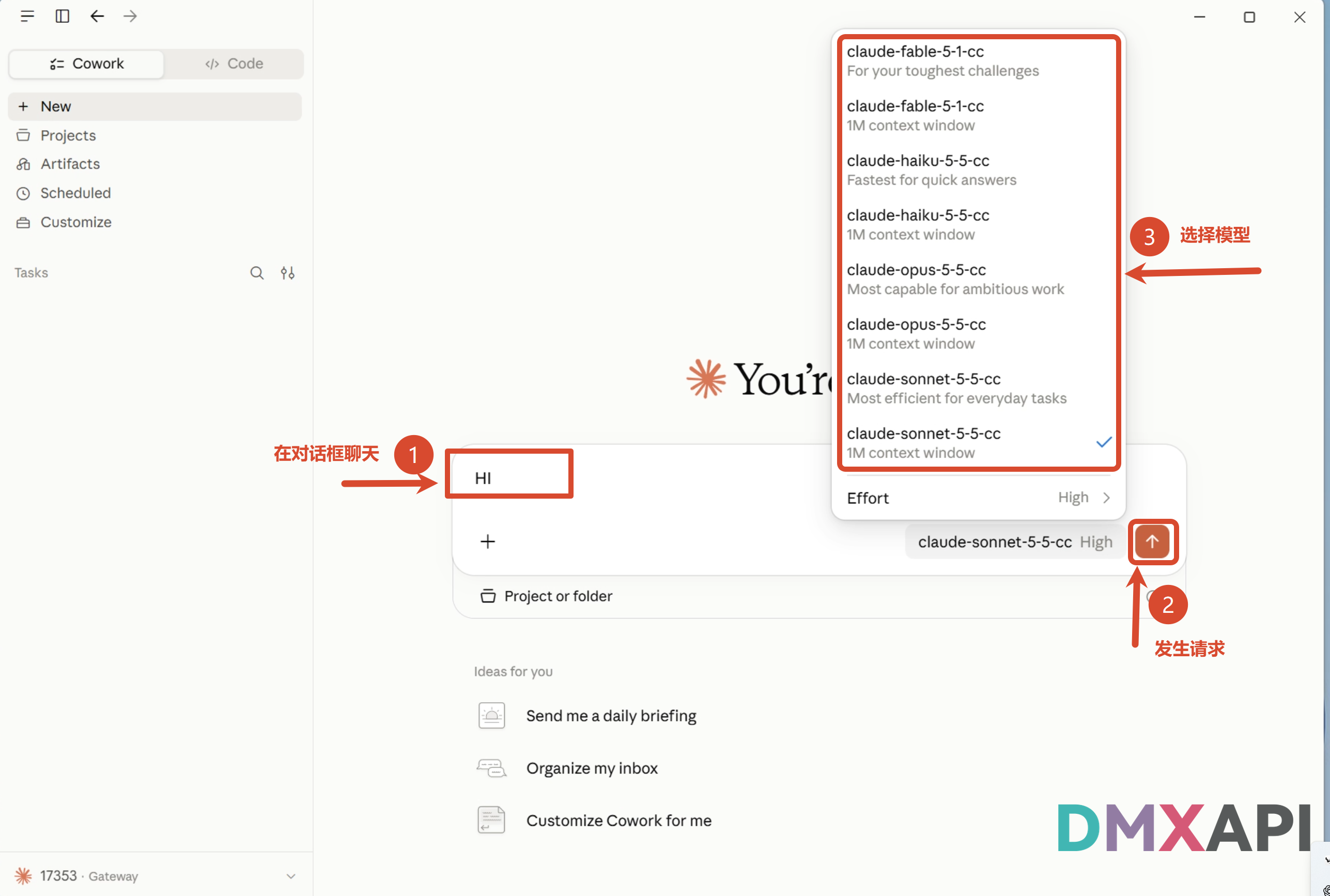Select checked claude-sonnet-5-5-cc 1M context window
This screenshot has width=1330, height=896.
coord(979,443)
